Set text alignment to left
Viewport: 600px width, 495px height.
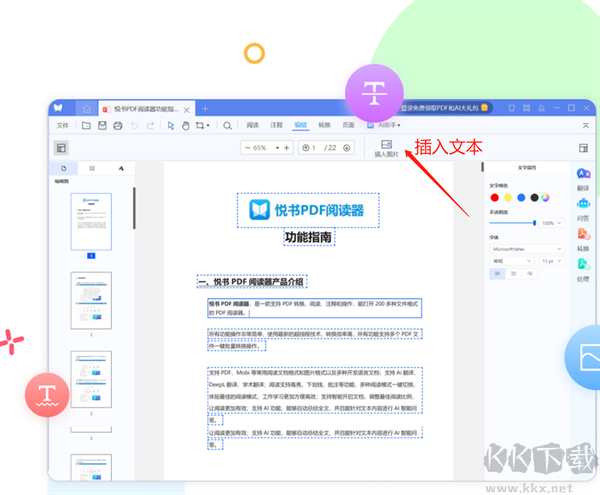497,274
